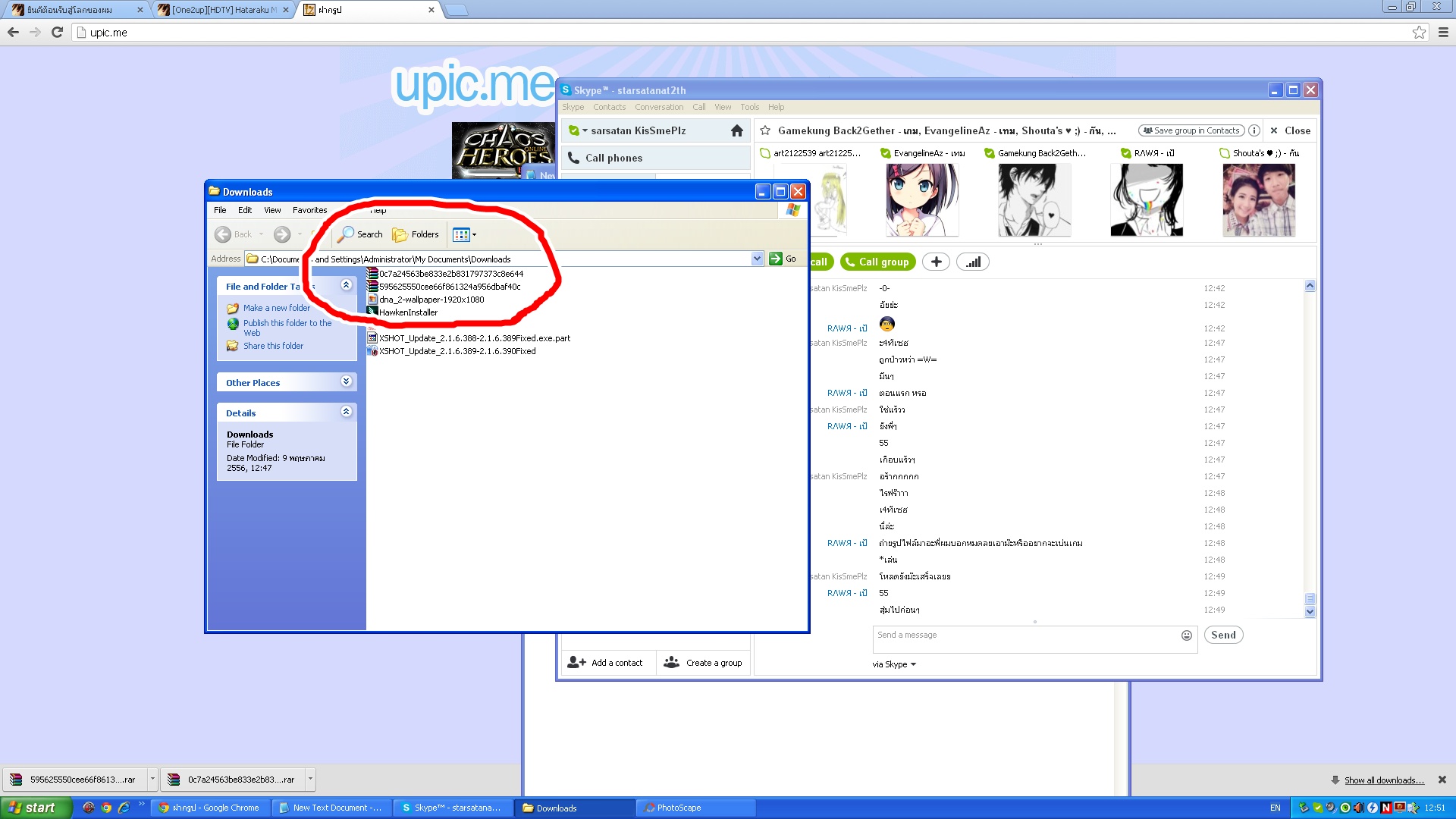Click the Chrome bookmark star icon
This screenshot has height=819, width=1456.
point(1419,32)
